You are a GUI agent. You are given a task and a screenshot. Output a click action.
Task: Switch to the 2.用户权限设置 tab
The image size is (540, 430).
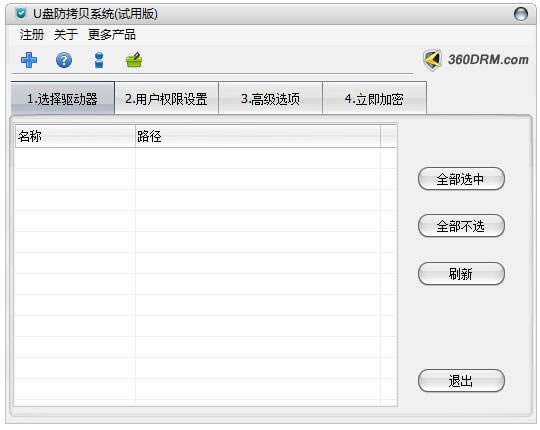pyautogui.click(x=166, y=98)
